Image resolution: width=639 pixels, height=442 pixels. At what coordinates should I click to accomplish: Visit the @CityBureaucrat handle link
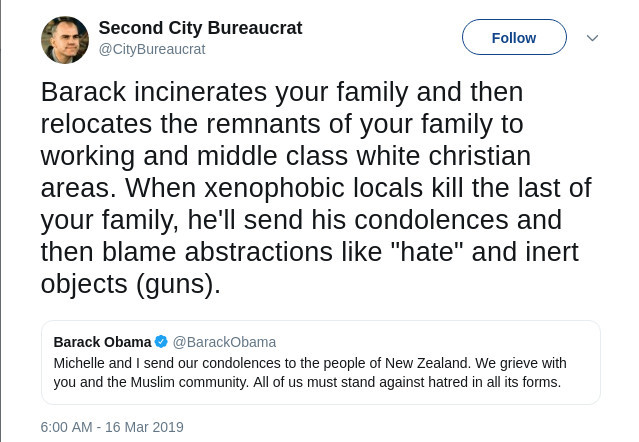(152, 48)
